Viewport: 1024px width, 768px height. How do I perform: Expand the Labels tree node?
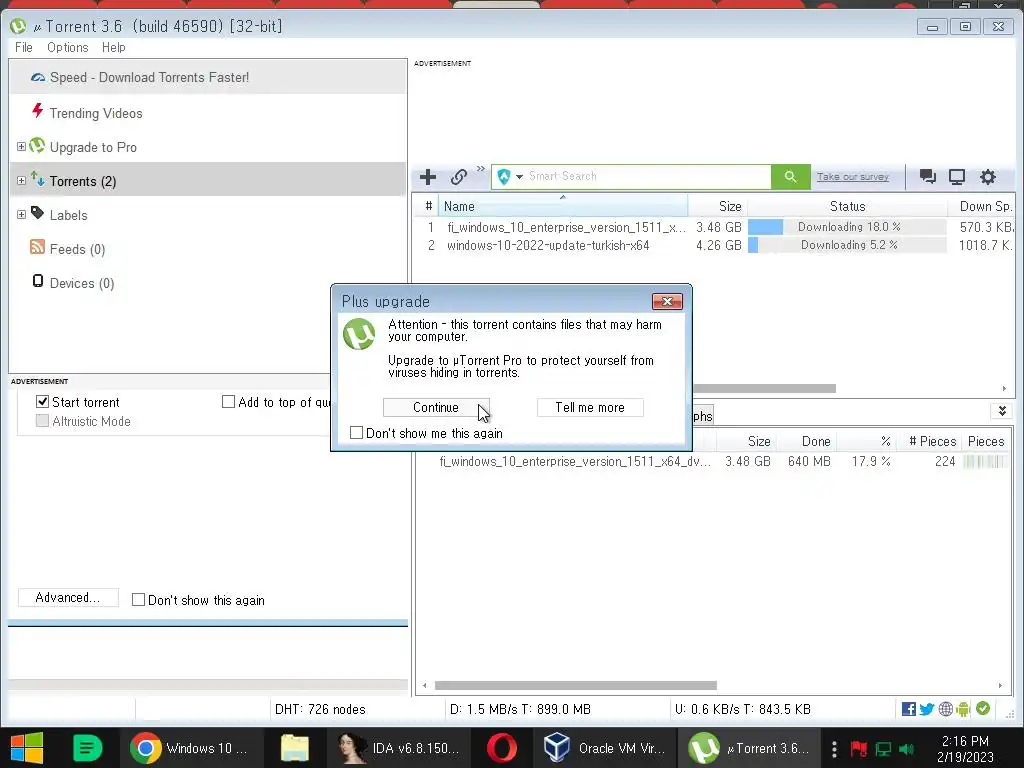pyautogui.click(x=21, y=214)
